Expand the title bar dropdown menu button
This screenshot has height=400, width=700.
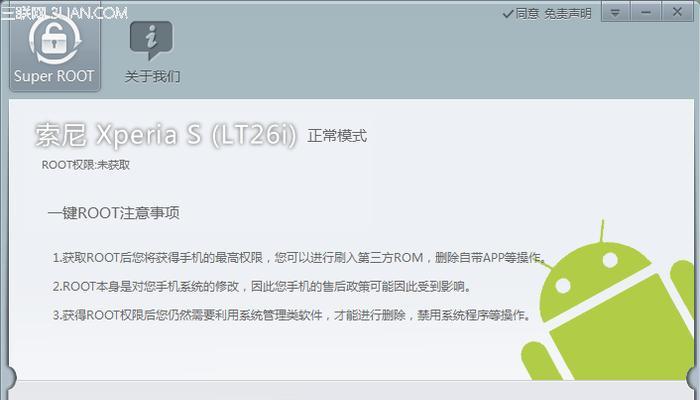615,12
